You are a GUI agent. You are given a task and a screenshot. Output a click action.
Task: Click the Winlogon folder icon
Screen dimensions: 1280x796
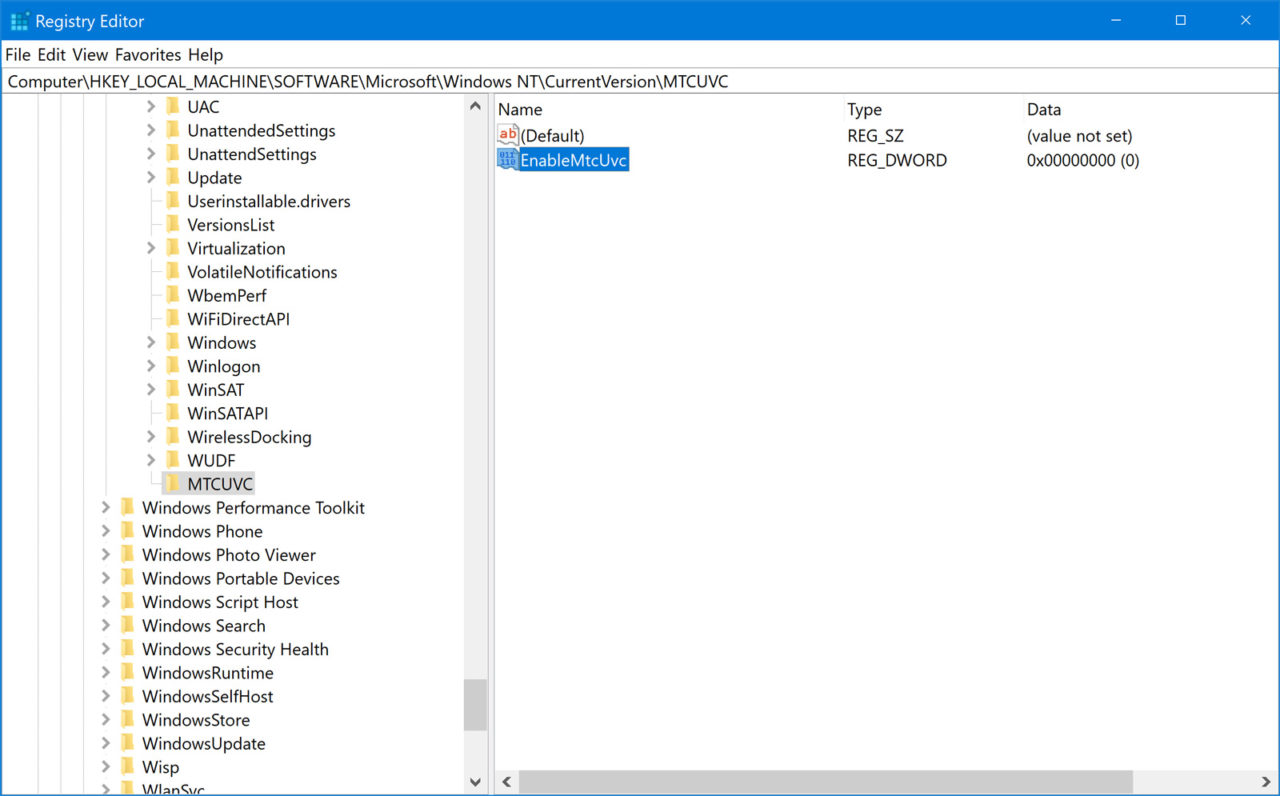pyautogui.click(x=173, y=366)
